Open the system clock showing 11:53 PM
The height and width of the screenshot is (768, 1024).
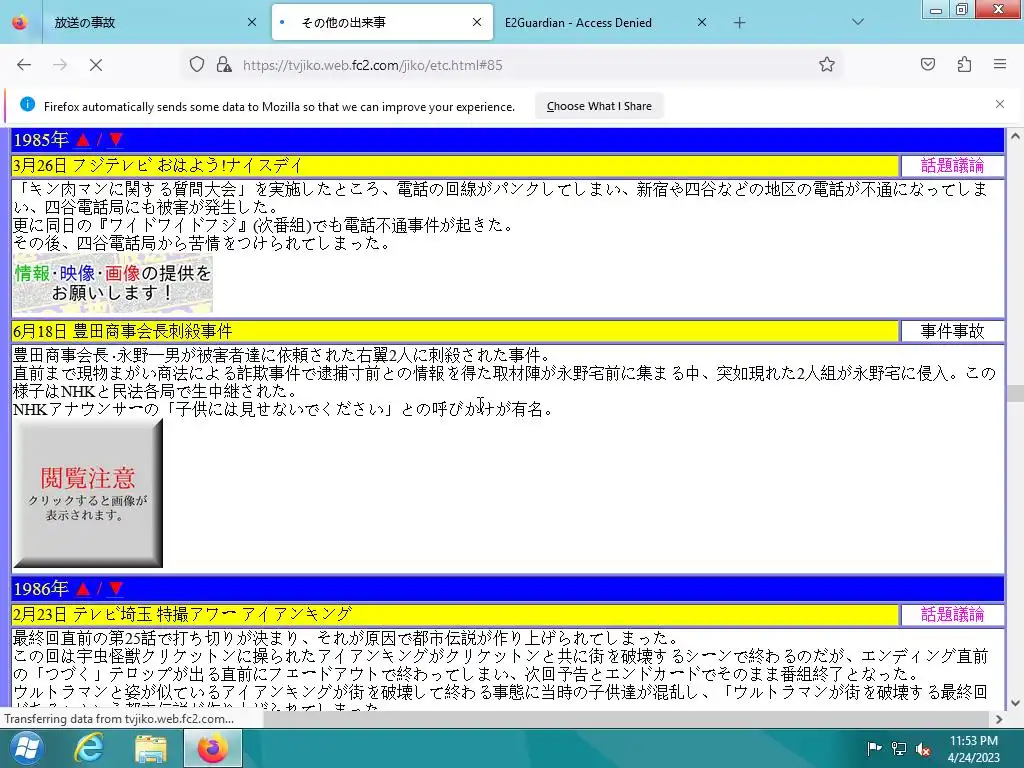pos(974,748)
